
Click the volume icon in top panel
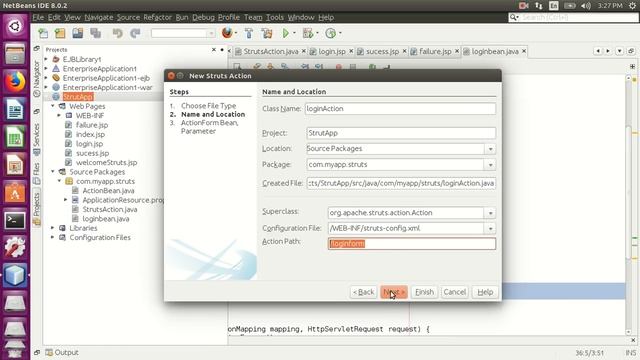[586, 6]
